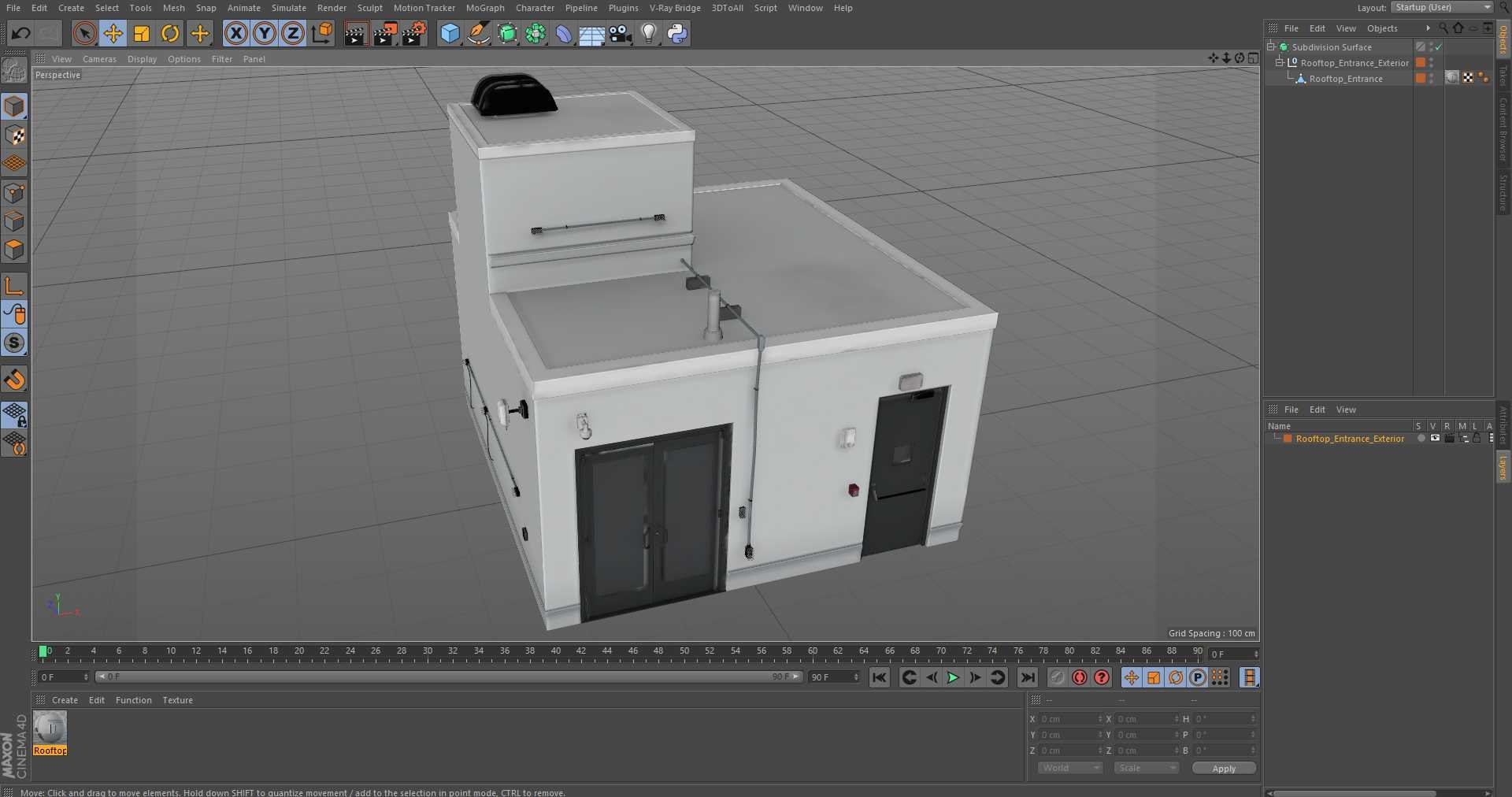Add a Floor environment object
Image resolution: width=1512 pixels, height=797 pixels.
click(x=592, y=33)
